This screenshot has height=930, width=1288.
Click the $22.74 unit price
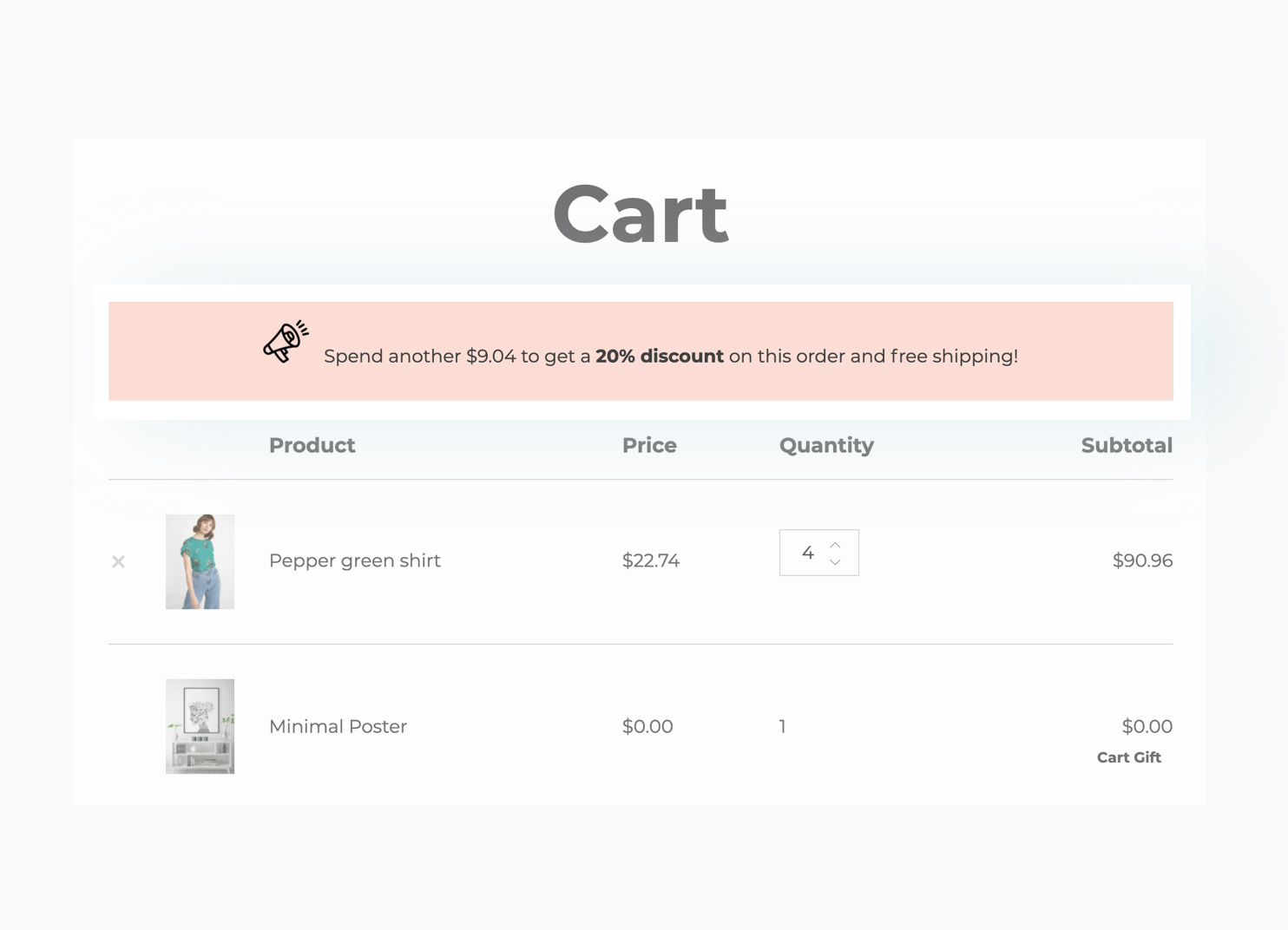click(650, 560)
